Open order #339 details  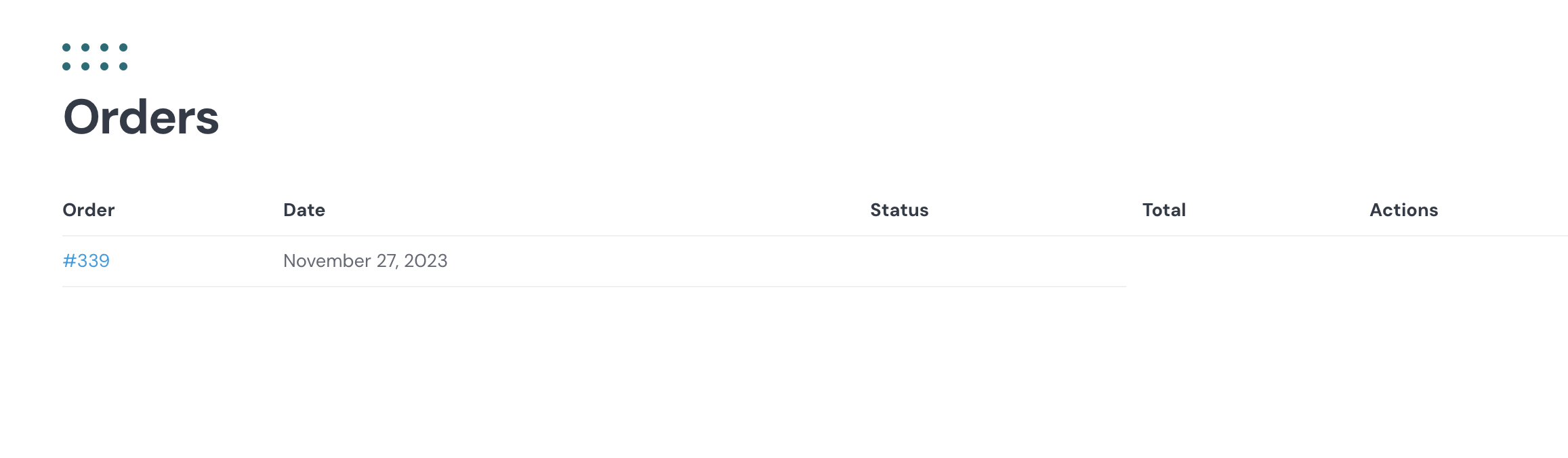tap(86, 261)
